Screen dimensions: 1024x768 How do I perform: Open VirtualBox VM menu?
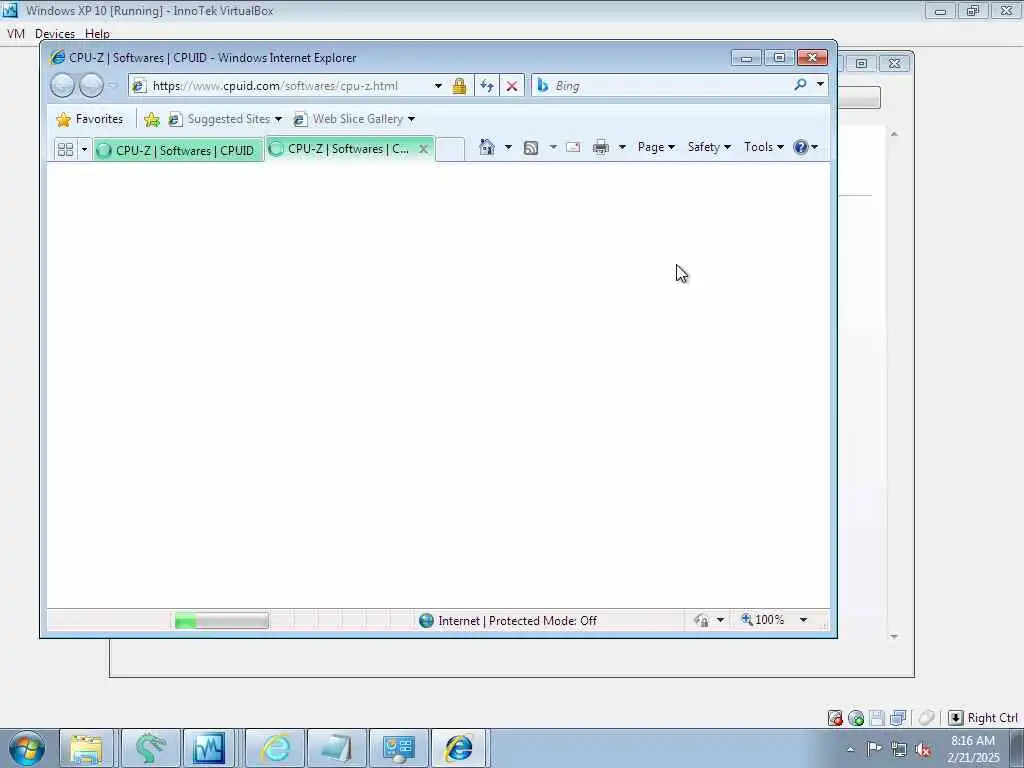16,33
